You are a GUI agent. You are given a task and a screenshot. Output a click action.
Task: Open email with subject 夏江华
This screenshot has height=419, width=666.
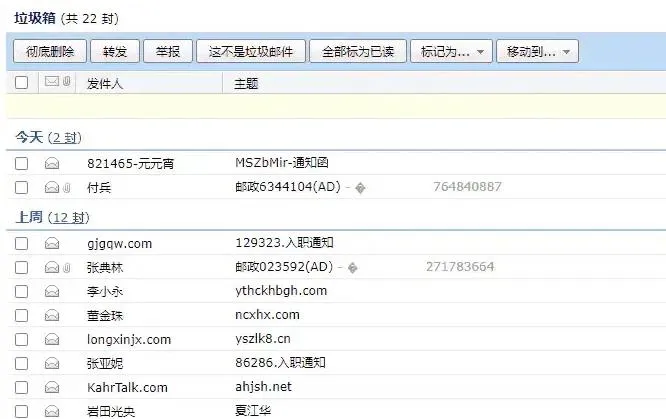coord(253,411)
